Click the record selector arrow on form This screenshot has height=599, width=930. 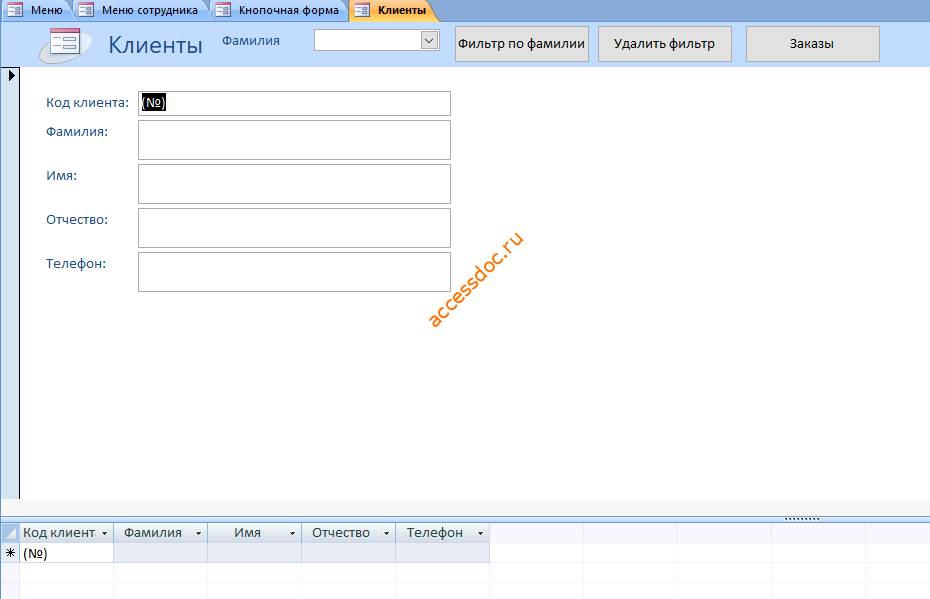(11, 75)
